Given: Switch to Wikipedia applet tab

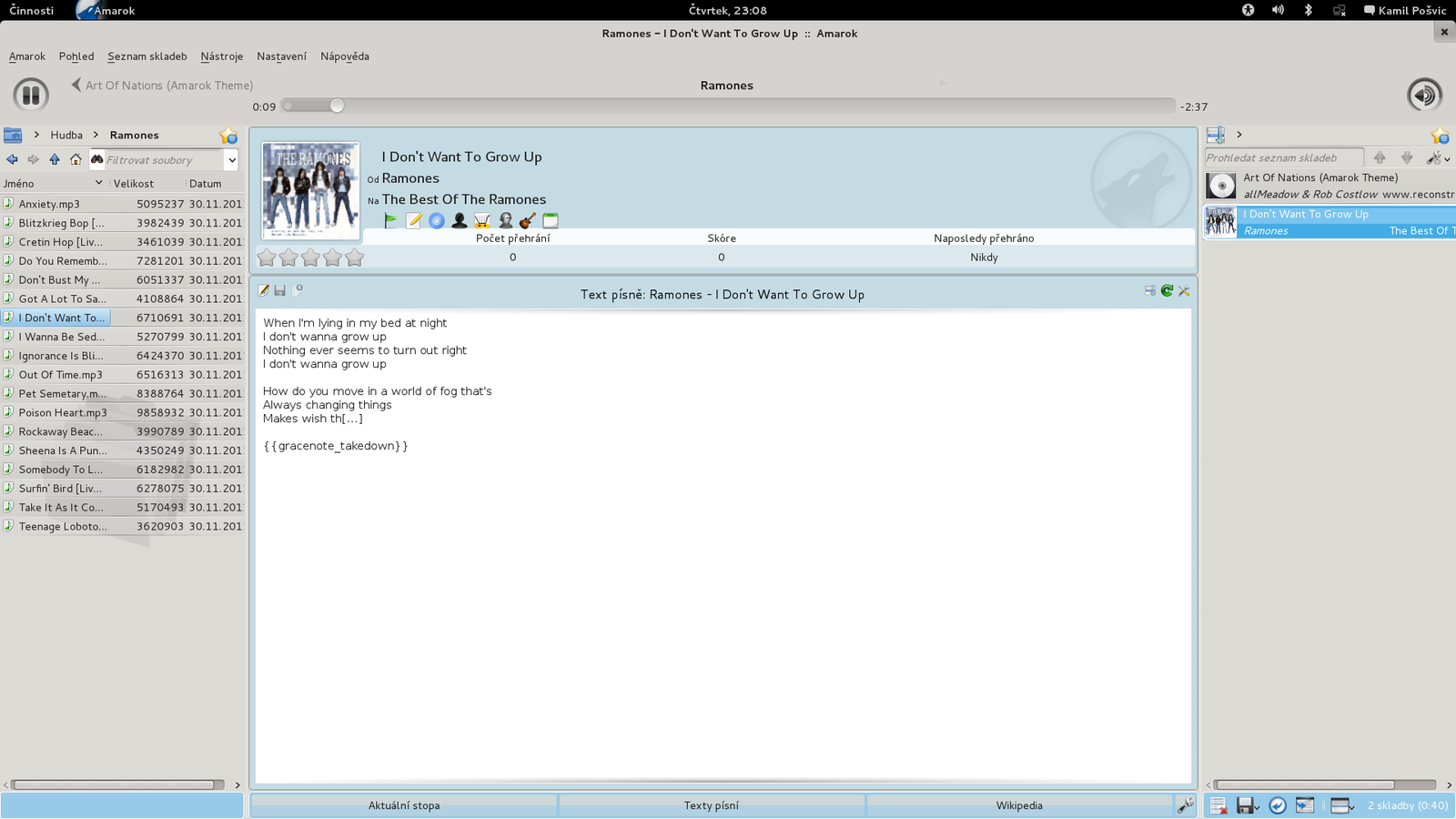Looking at the screenshot, I should coord(1019,805).
